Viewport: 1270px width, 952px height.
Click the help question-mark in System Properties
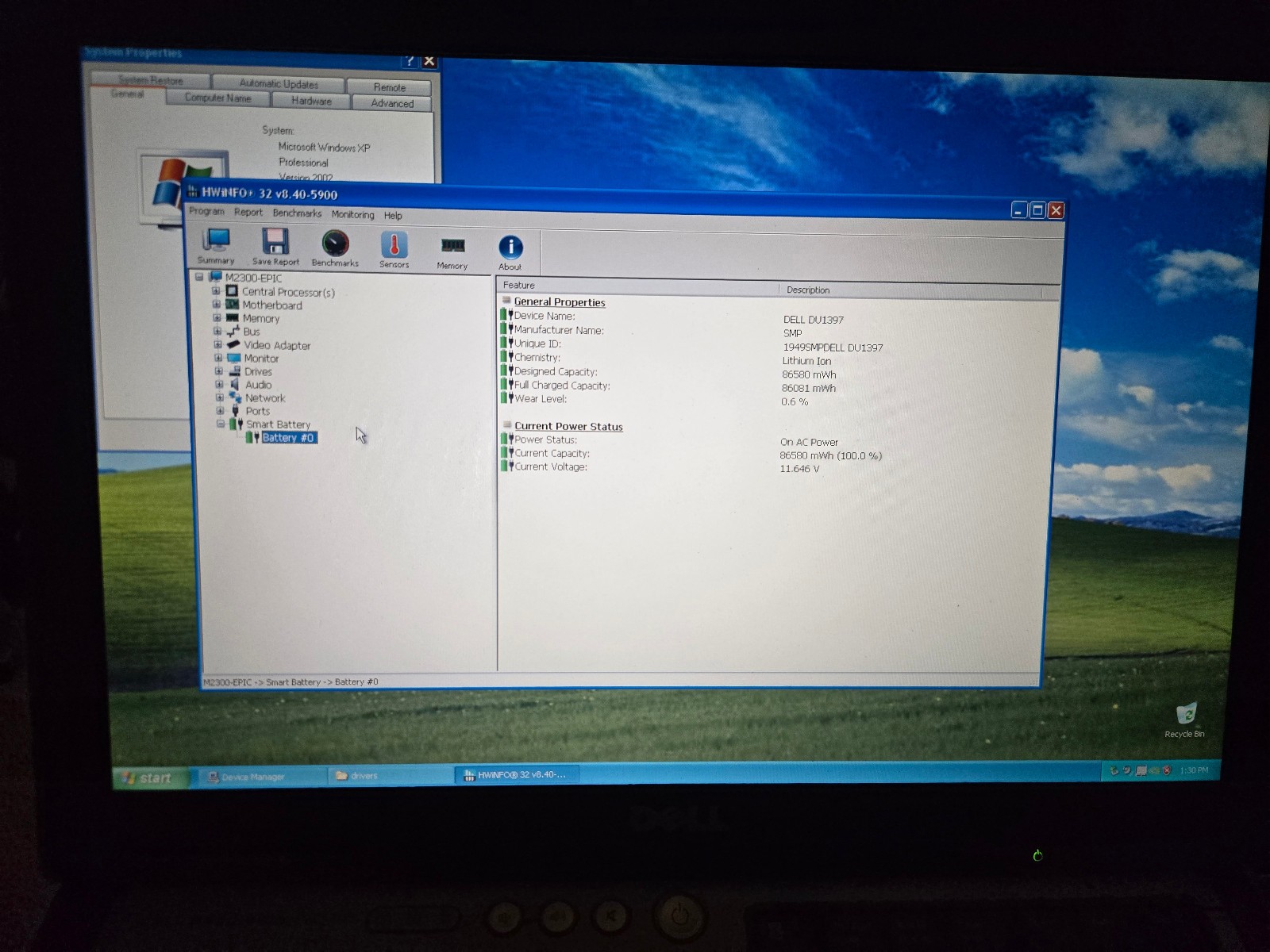(409, 61)
